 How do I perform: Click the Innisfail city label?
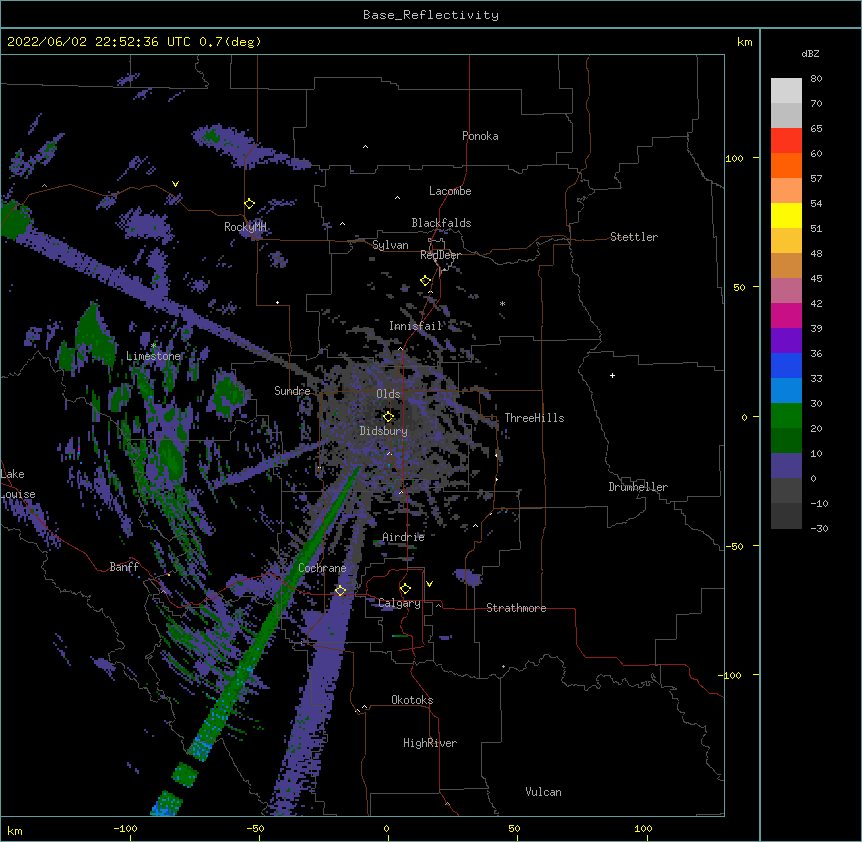pos(416,326)
